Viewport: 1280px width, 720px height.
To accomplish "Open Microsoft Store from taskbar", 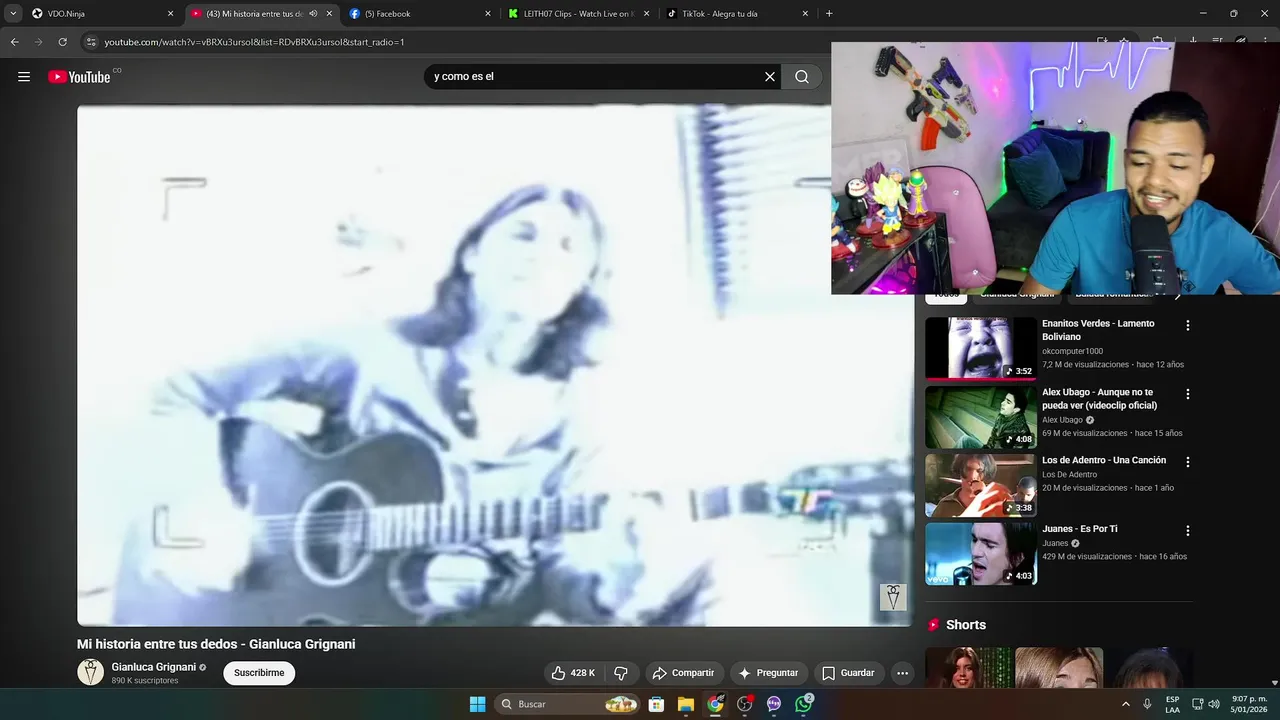I will [657, 704].
